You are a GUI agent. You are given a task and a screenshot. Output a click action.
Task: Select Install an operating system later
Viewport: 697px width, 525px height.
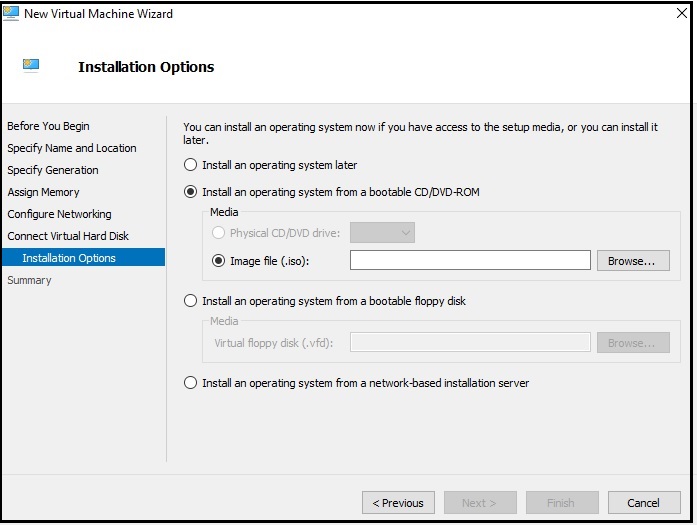pyautogui.click(x=191, y=165)
